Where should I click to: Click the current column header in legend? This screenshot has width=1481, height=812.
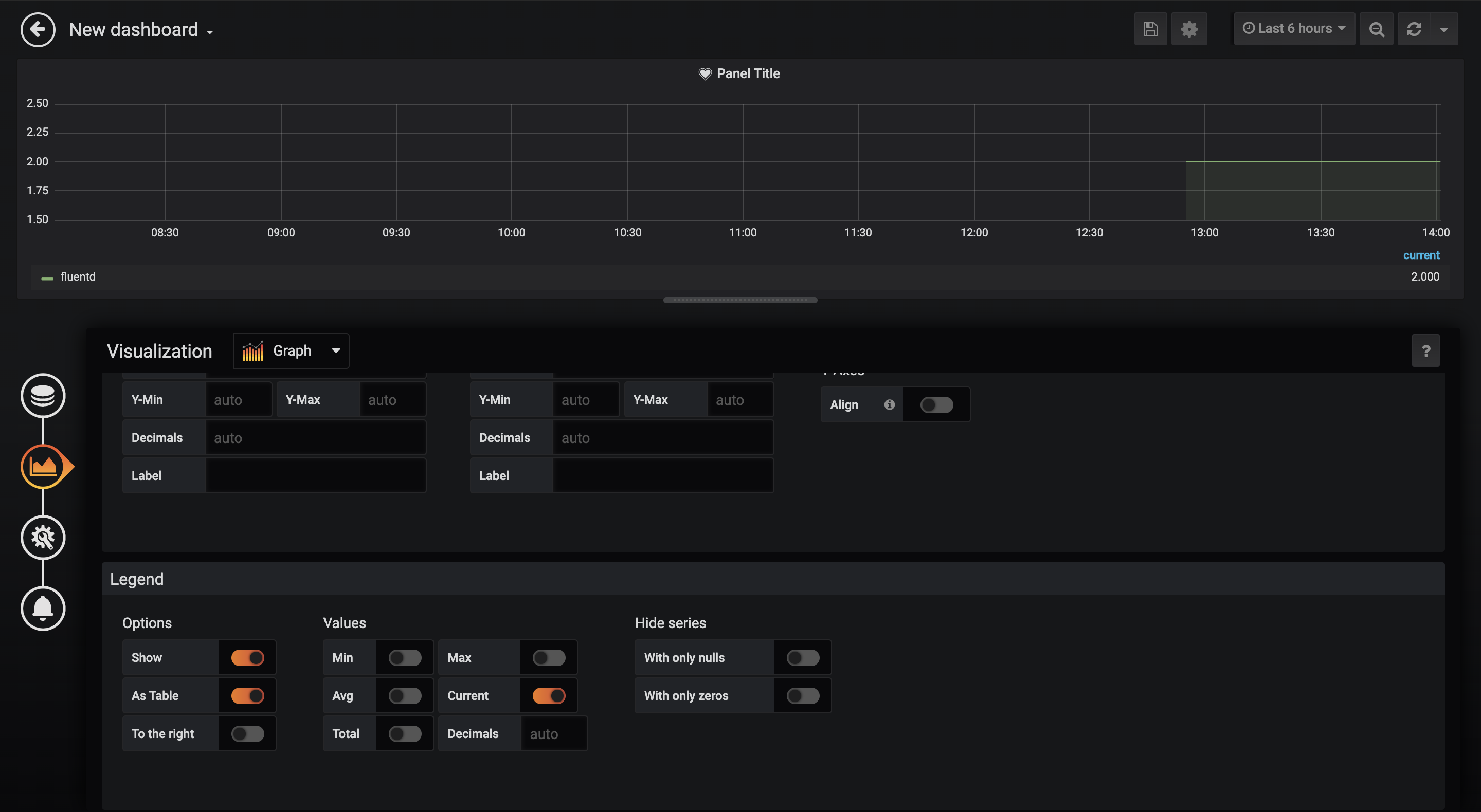pyautogui.click(x=1421, y=255)
